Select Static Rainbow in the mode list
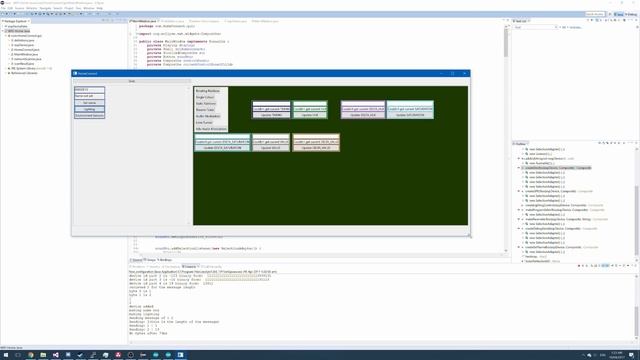The image size is (640, 360). (206, 104)
